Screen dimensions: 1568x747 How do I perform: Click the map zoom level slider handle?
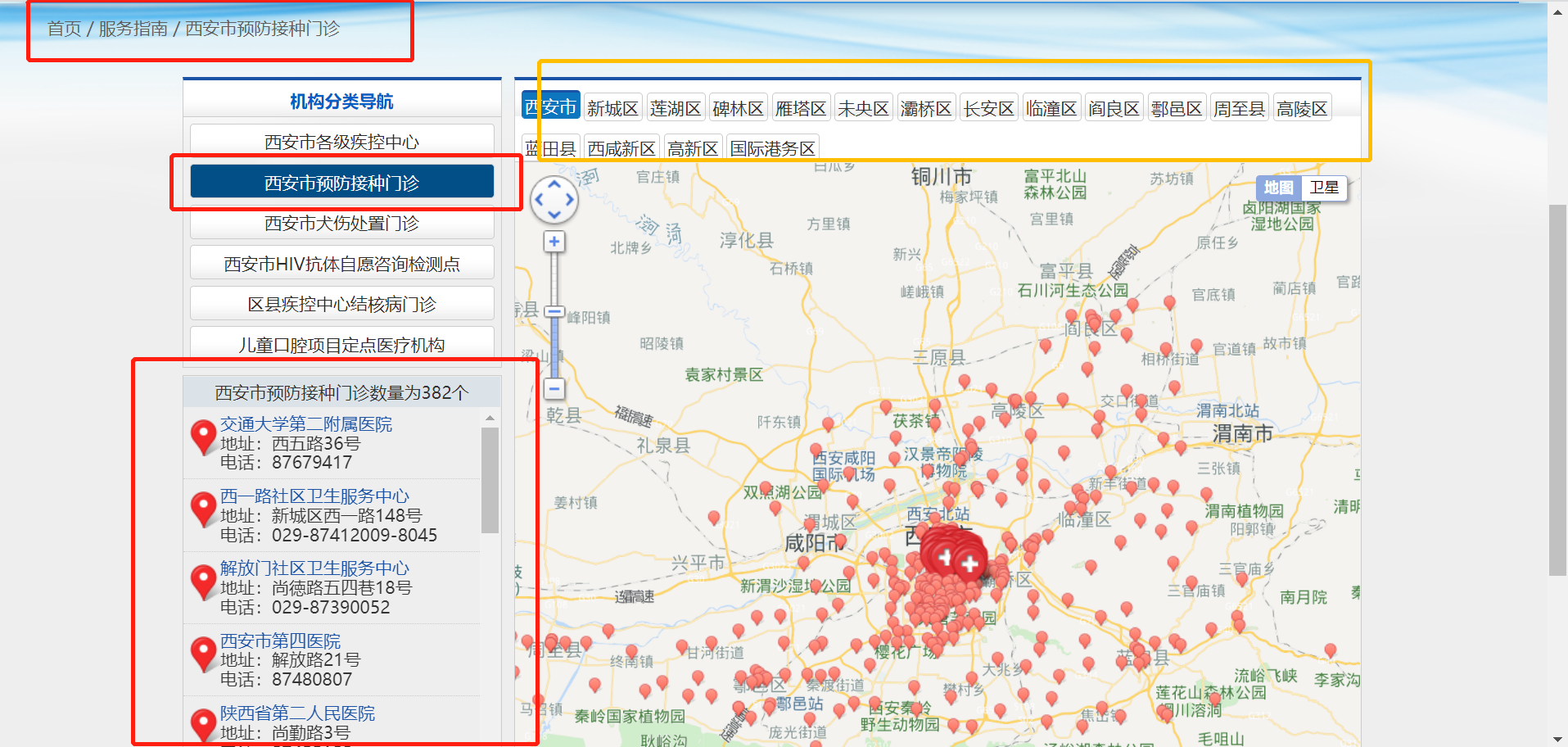[x=554, y=312]
